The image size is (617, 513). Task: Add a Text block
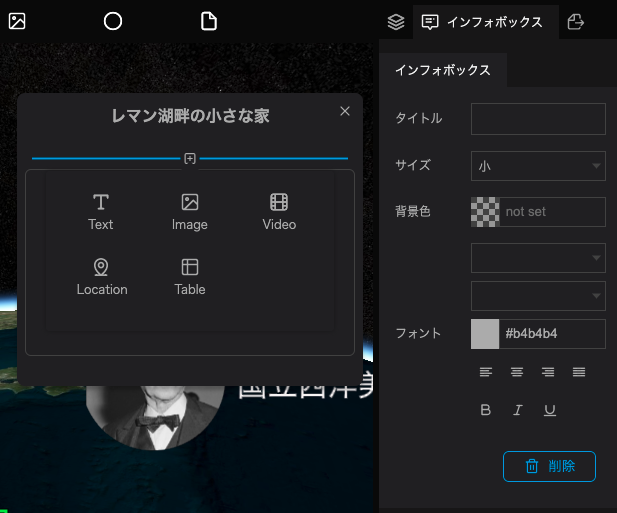(x=101, y=212)
